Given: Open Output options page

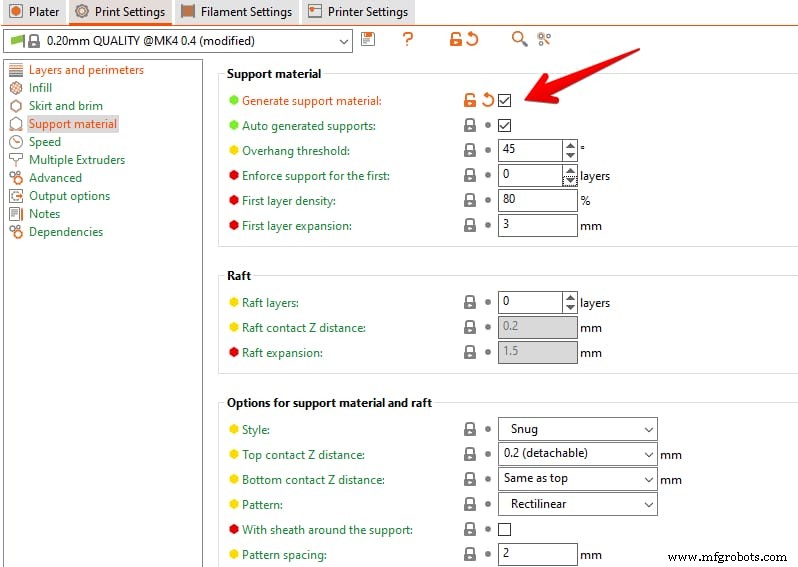Looking at the screenshot, I should pyautogui.click(x=69, y=196).
